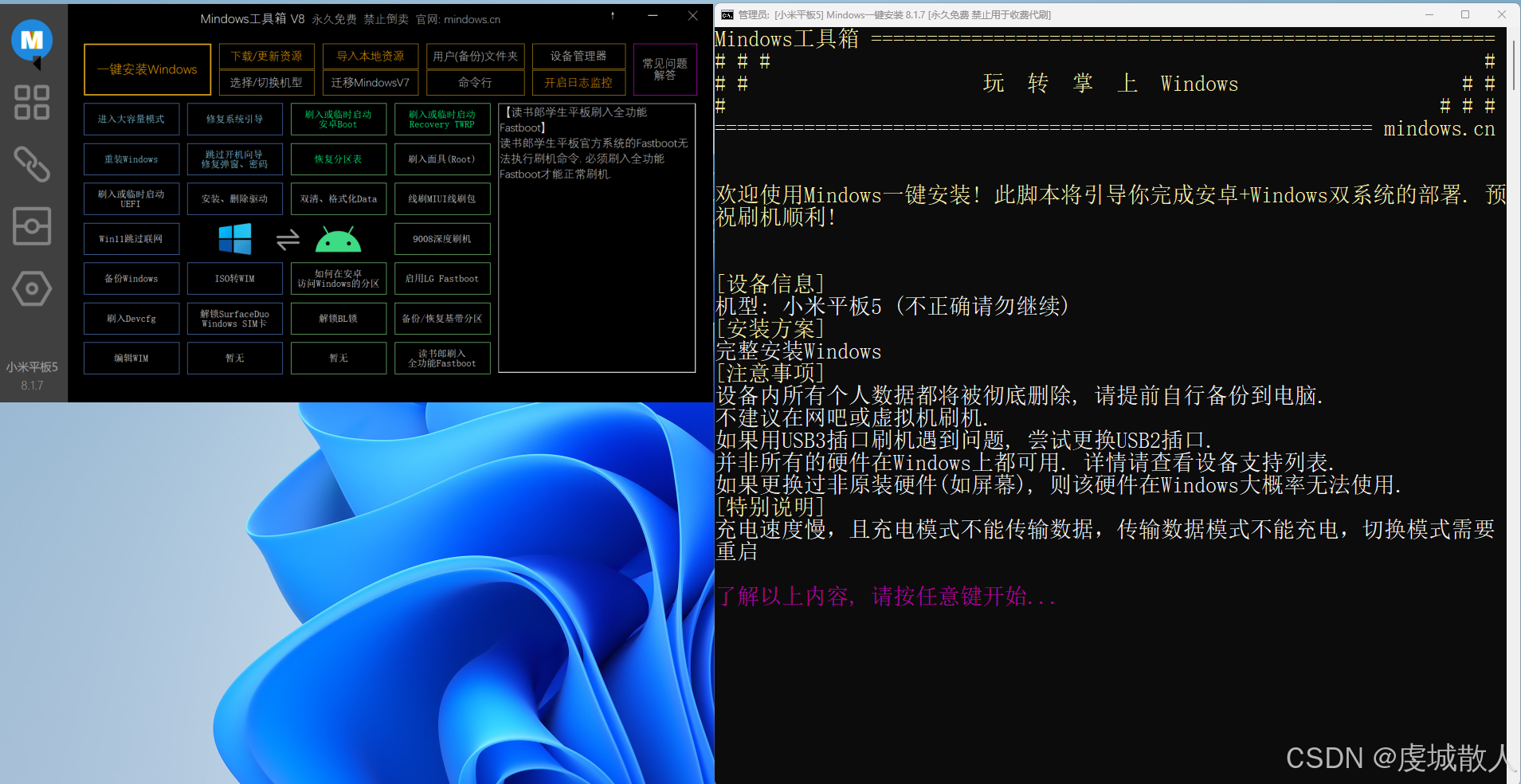Click 选择/切换机型
This screenshot has height=784, width=1521.
click(267, 82)
